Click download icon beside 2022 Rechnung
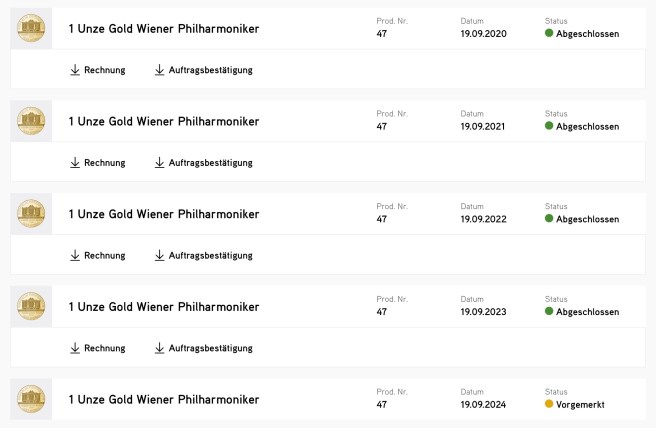The height and width of the screenshot is (428, 656). (75, 255)
